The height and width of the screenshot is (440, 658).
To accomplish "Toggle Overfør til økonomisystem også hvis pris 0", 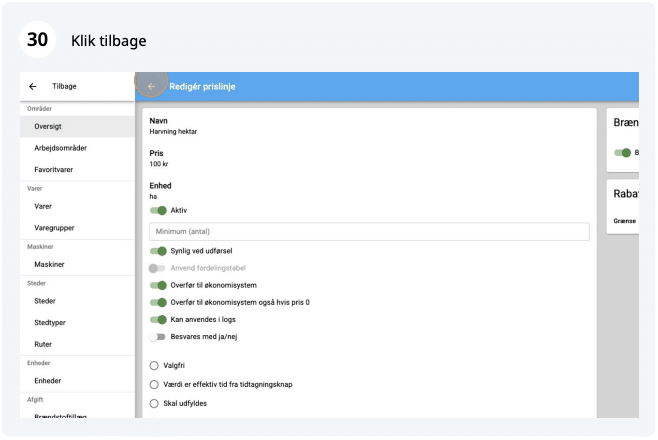I will pyautogui.click(x=158, y=302).
